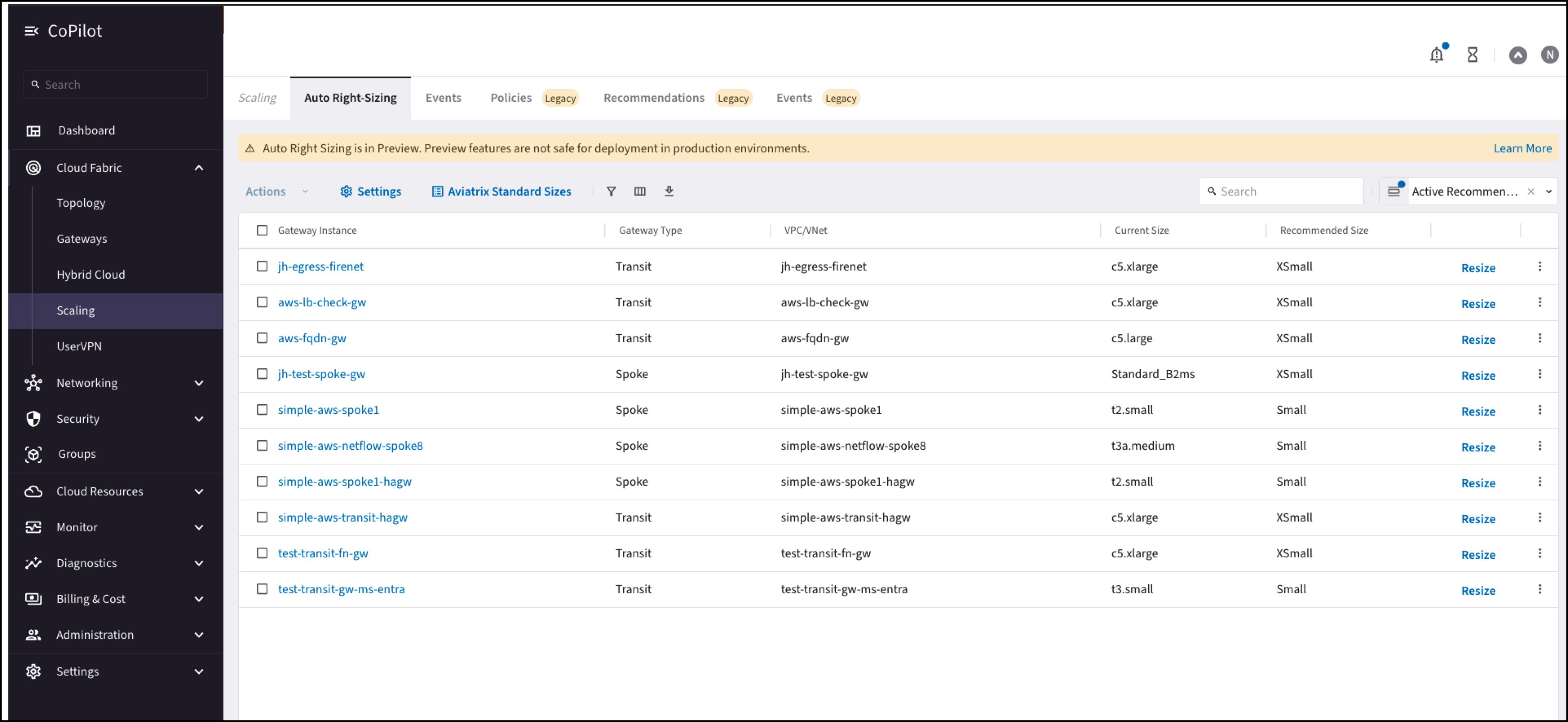Click the filter icon to filter results

pos(611,191)
